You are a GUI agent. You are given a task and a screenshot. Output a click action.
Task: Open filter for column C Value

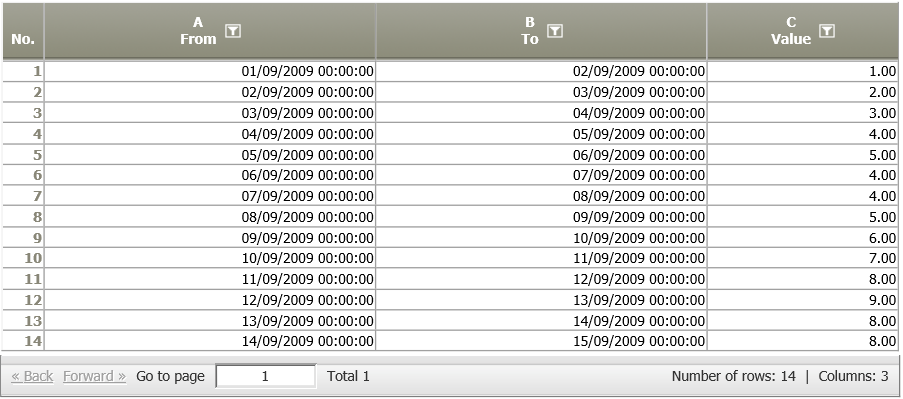pos(826,31)
